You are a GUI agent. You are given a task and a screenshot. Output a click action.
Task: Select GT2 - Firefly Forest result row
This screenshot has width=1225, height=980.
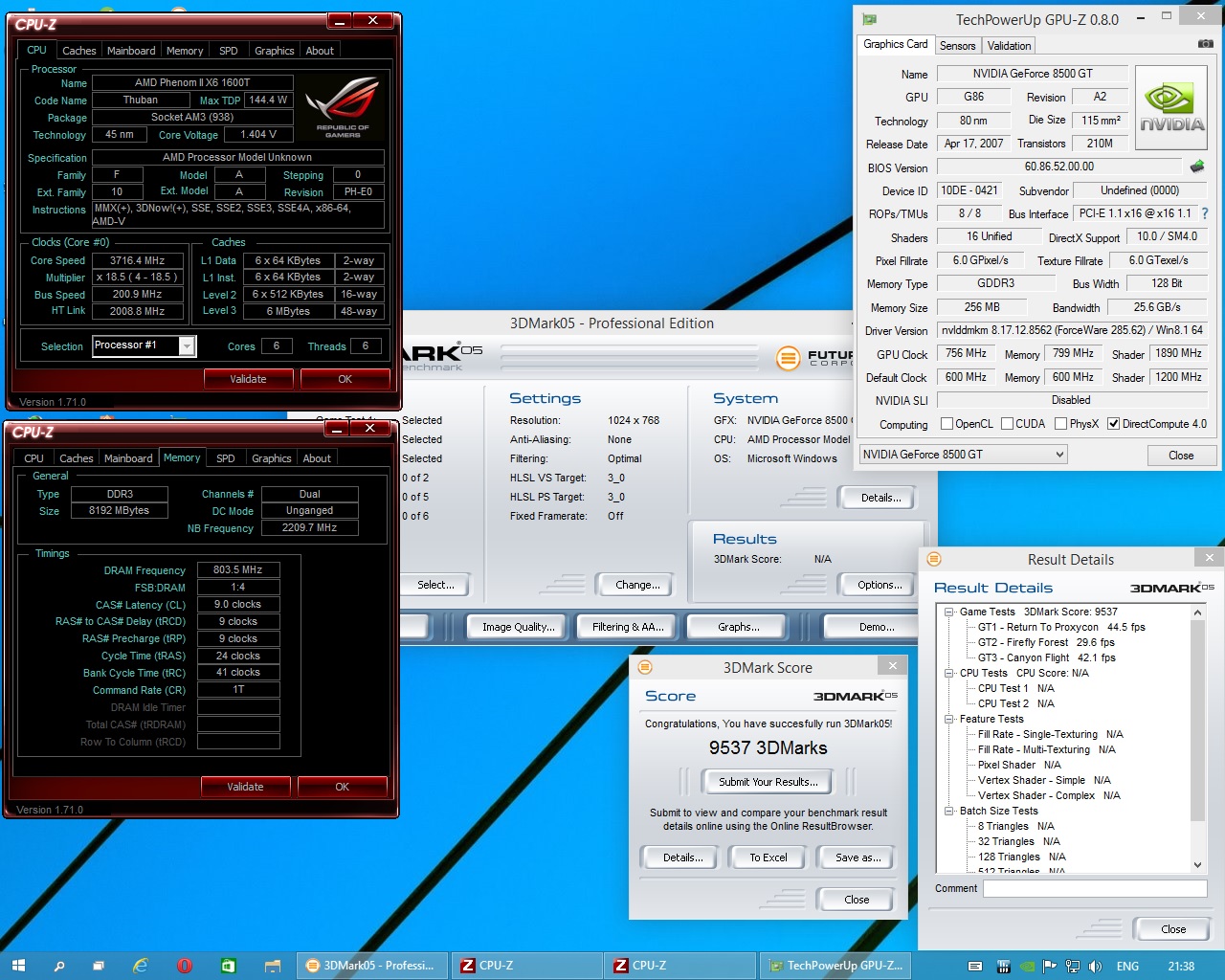point(1046,642)
